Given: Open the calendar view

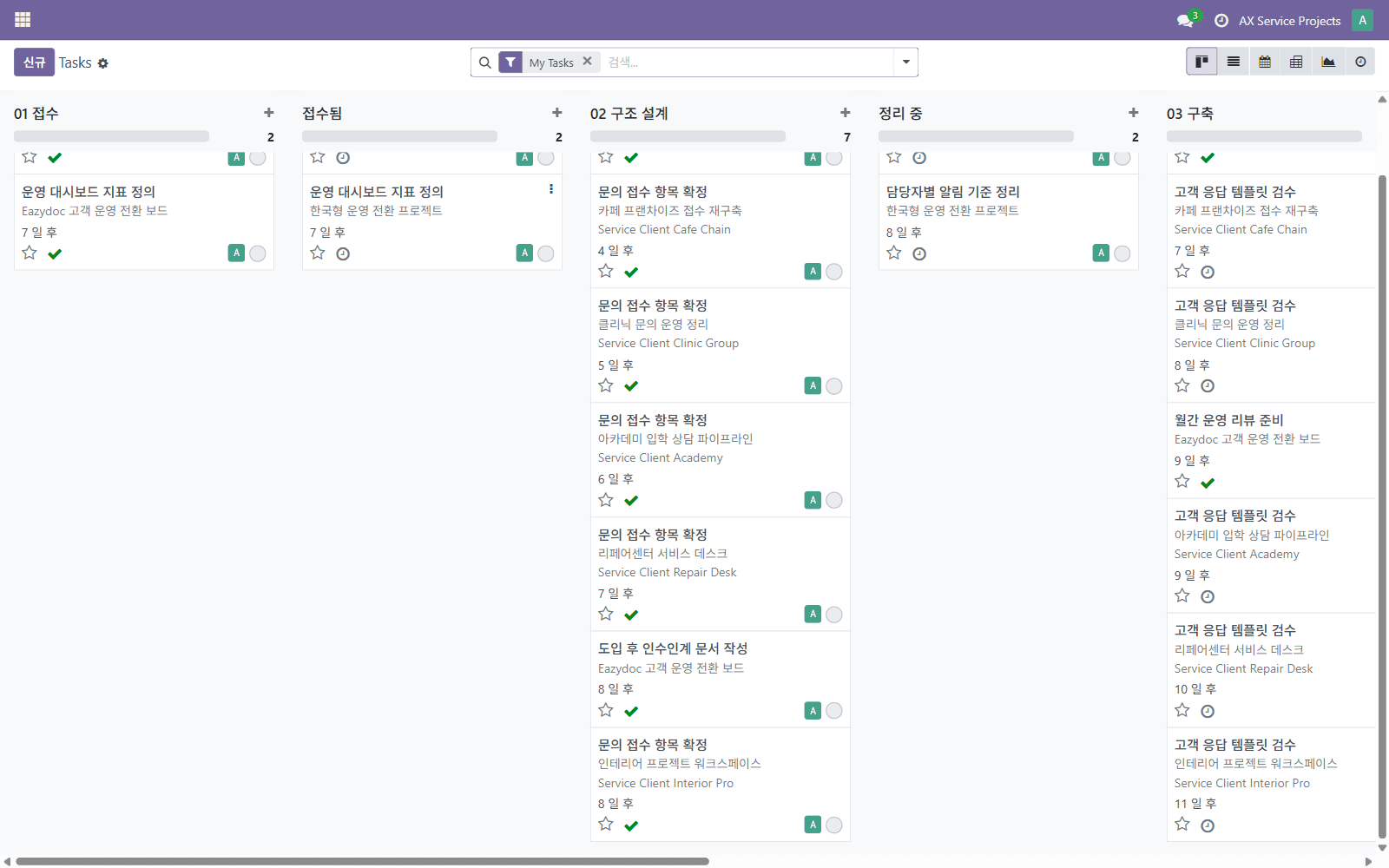Looking at the screenshot, I should point(1264,62).
